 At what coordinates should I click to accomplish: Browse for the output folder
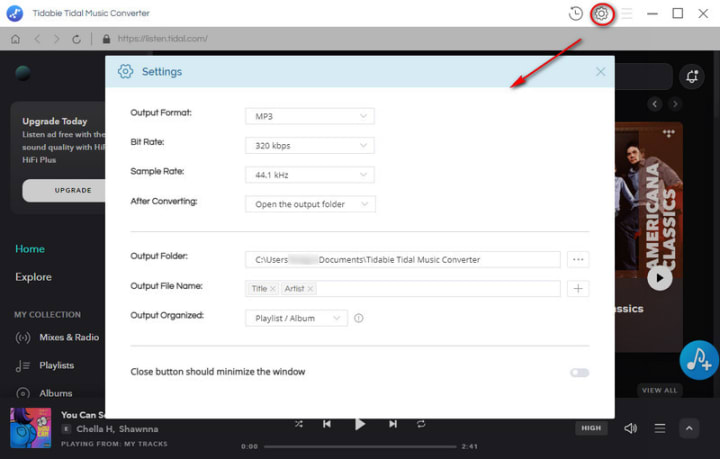[578, 259]
